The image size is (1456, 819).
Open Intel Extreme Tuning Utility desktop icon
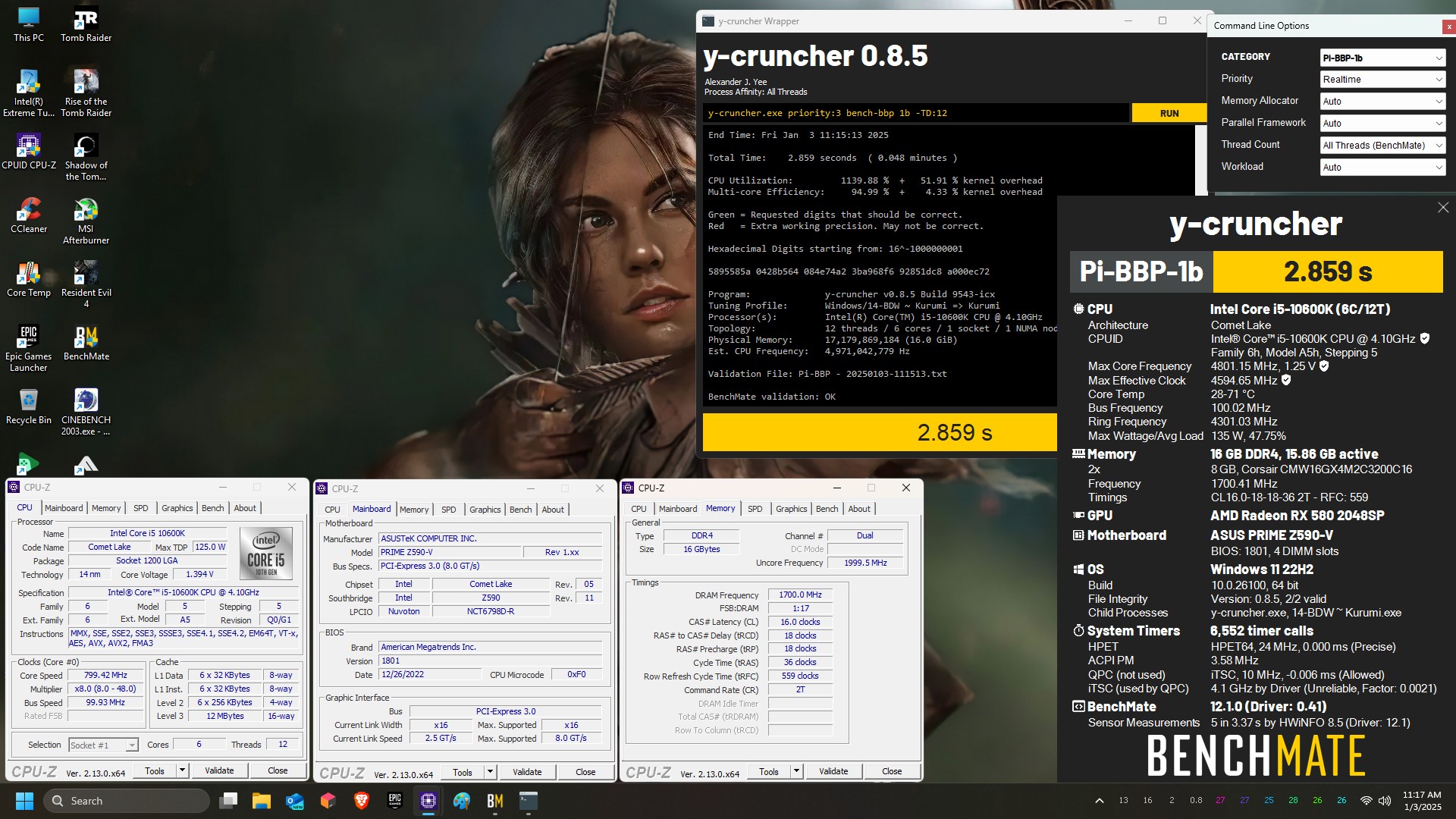(29, 93)
